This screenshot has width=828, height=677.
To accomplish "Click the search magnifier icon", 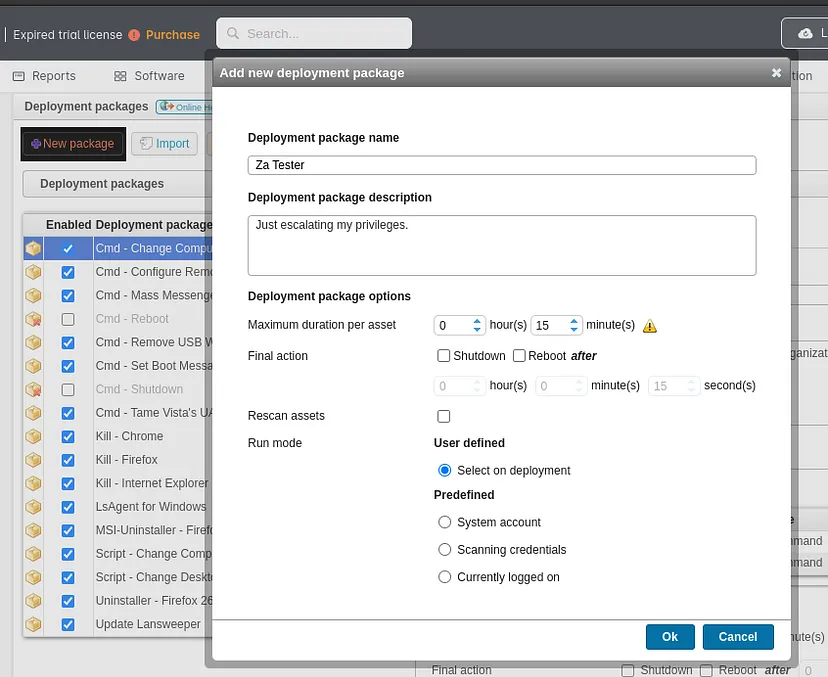I will (x=232, y=33).
